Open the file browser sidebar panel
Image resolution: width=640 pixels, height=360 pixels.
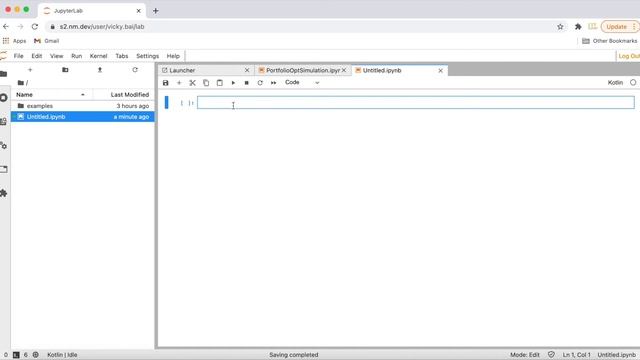pos(4,74)
